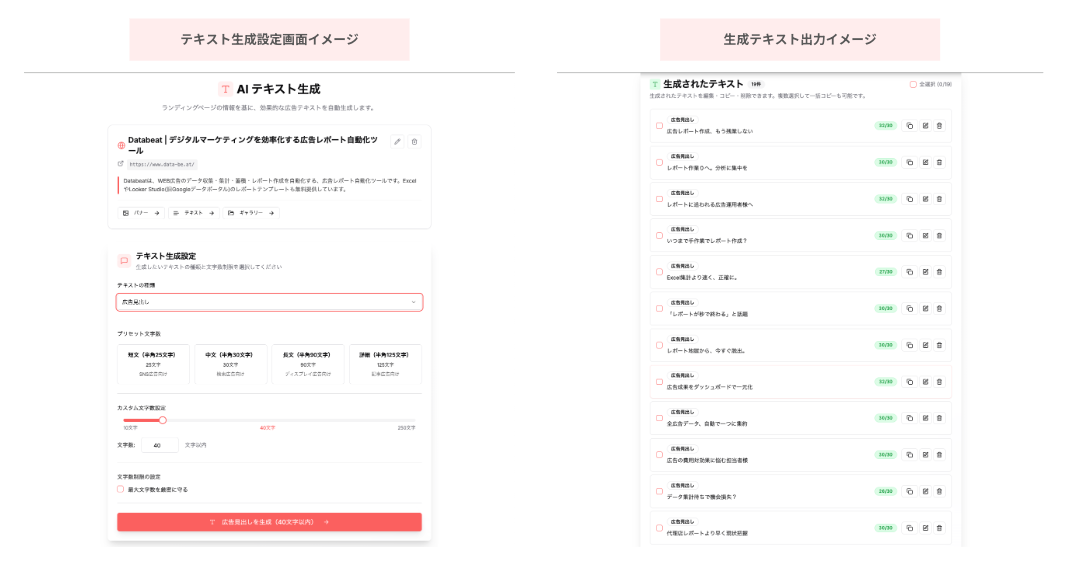This screenshot has height=561, width=1066.
Task: Click the テキスト arrow button
Action: [x=194, y=213]
